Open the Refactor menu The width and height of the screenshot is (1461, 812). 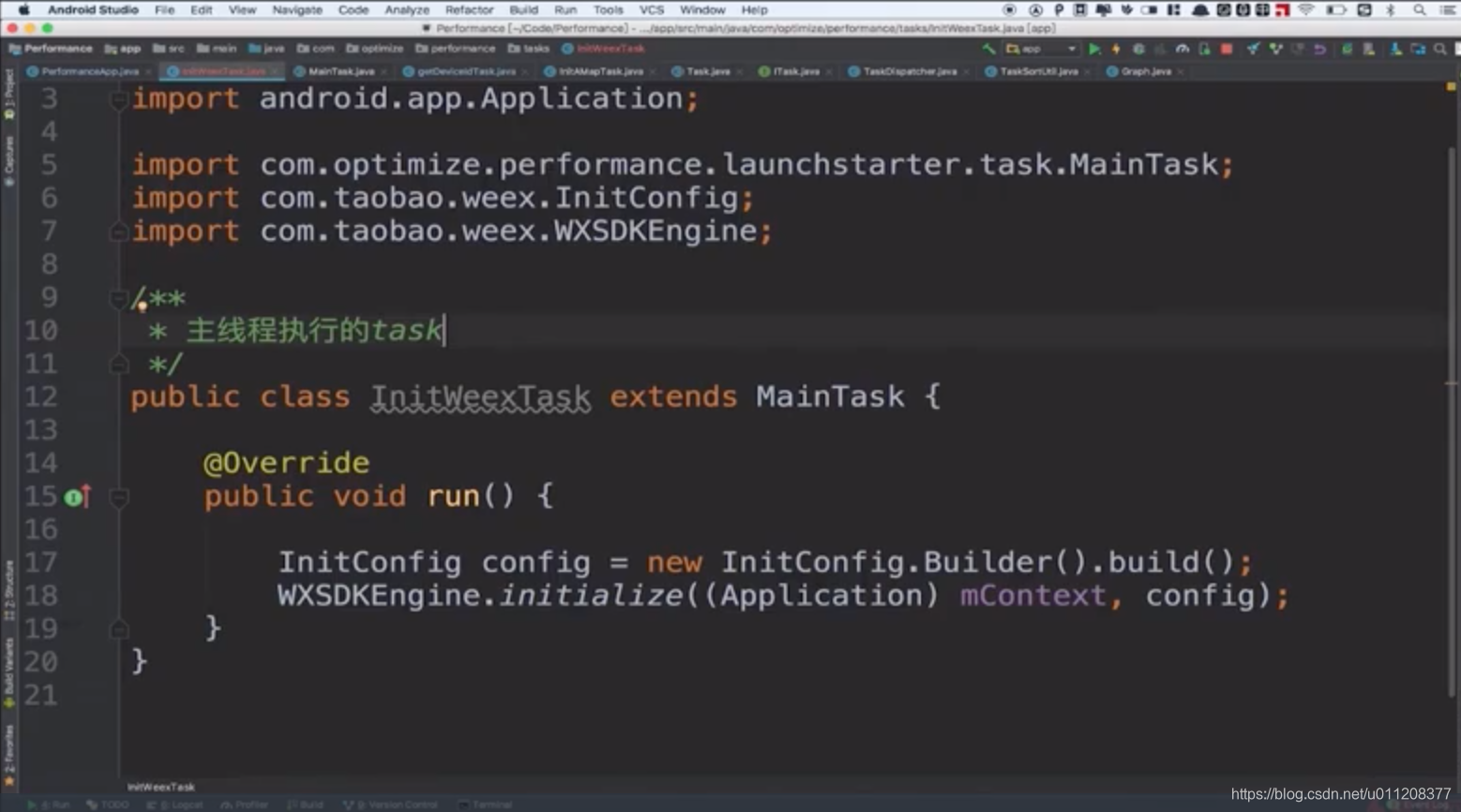[x=469, y=9]
